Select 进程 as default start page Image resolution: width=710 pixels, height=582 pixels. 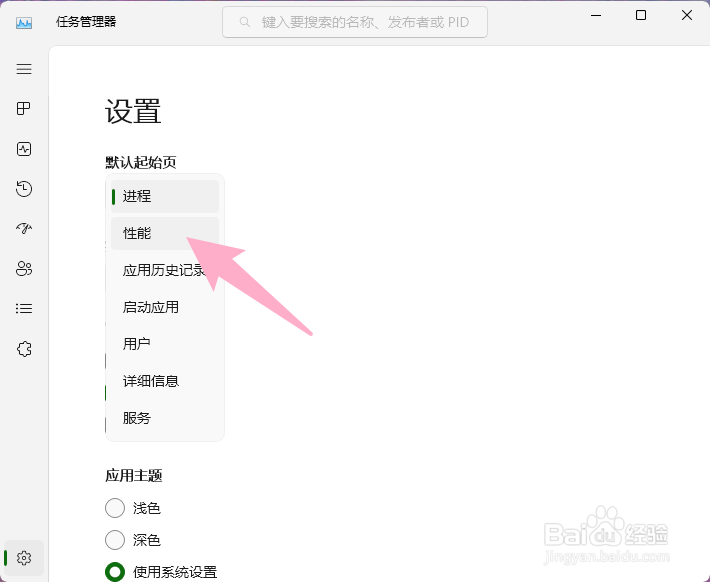[x=165, y=197]
